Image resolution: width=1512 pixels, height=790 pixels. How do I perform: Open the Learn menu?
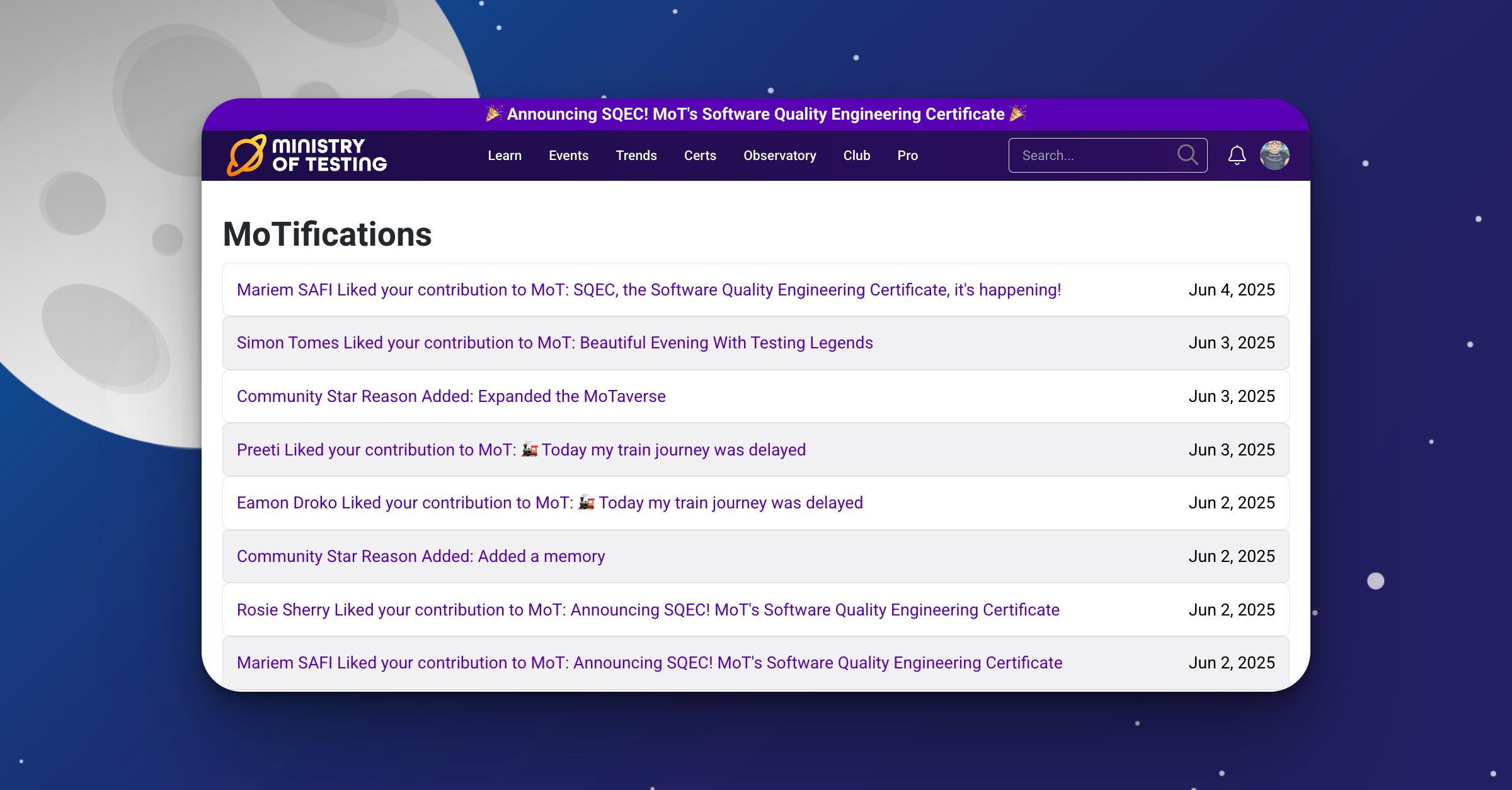(x=505, y=156)
